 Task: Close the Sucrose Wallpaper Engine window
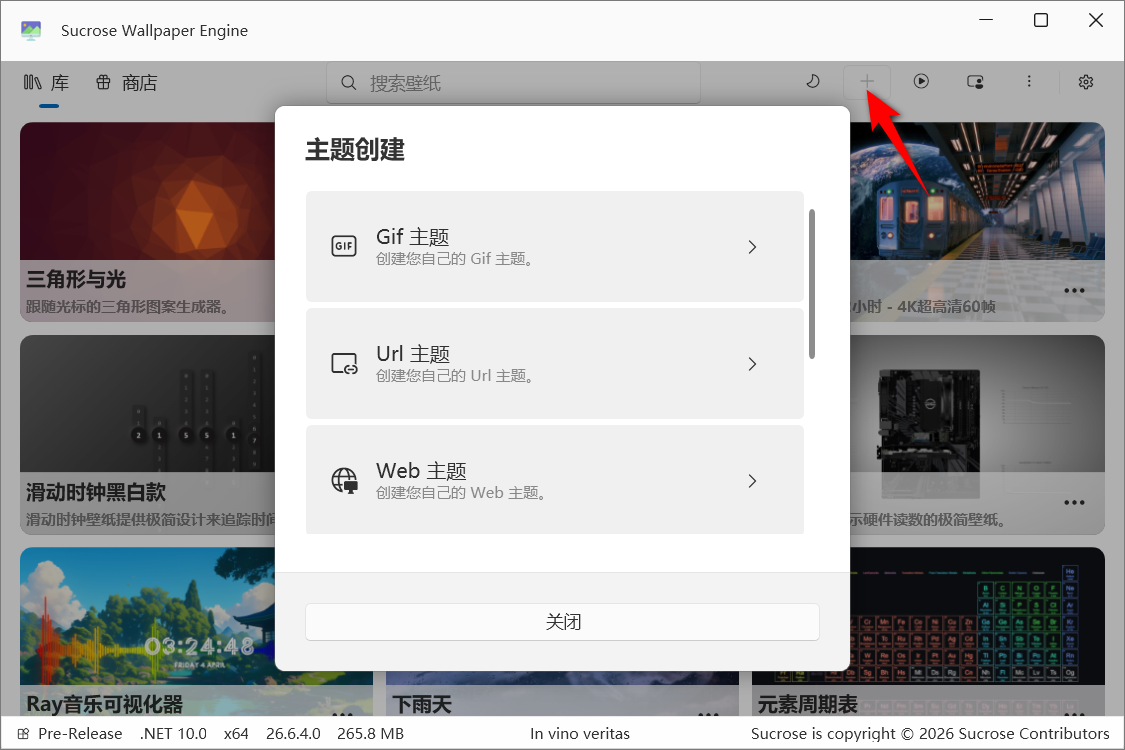pyautogui.click(x=1096, y=20)
